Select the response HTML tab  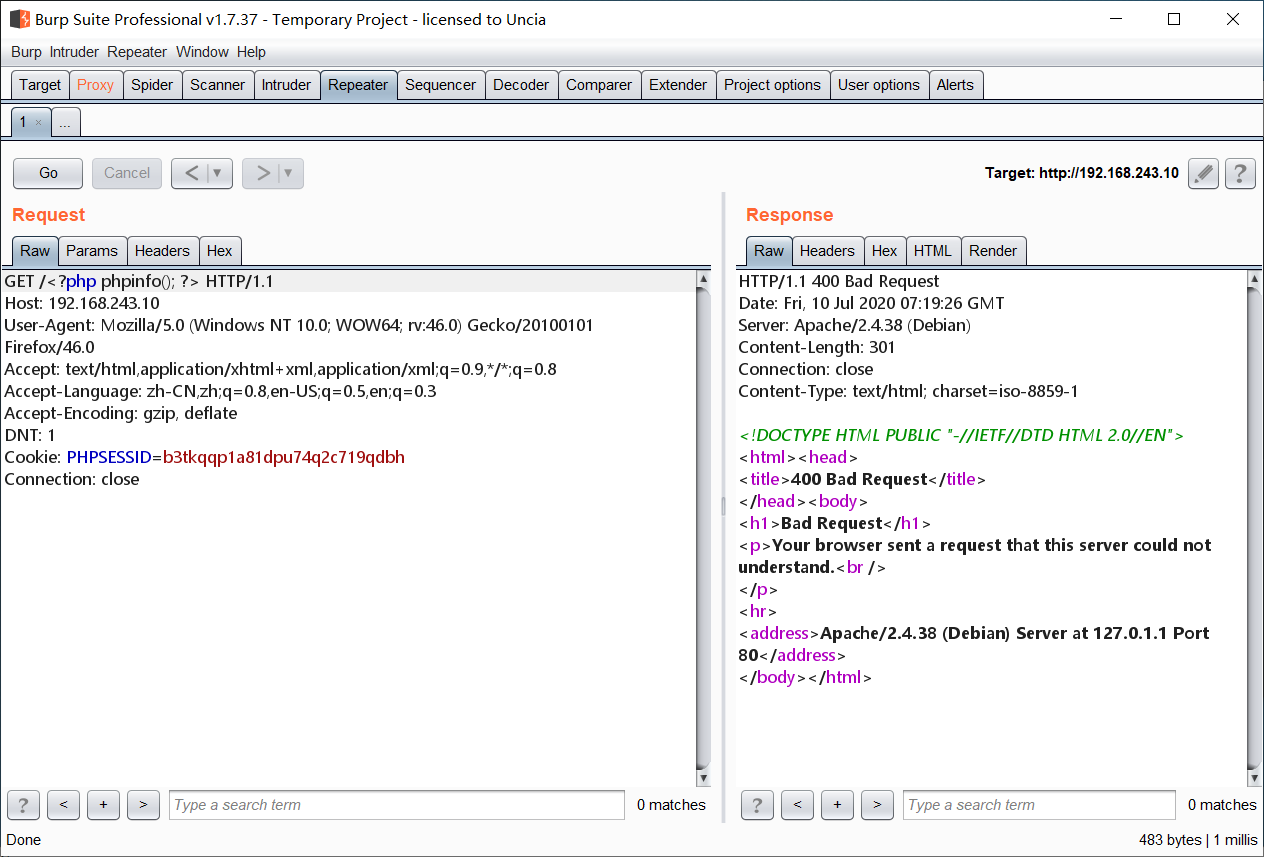click(933, 251)
